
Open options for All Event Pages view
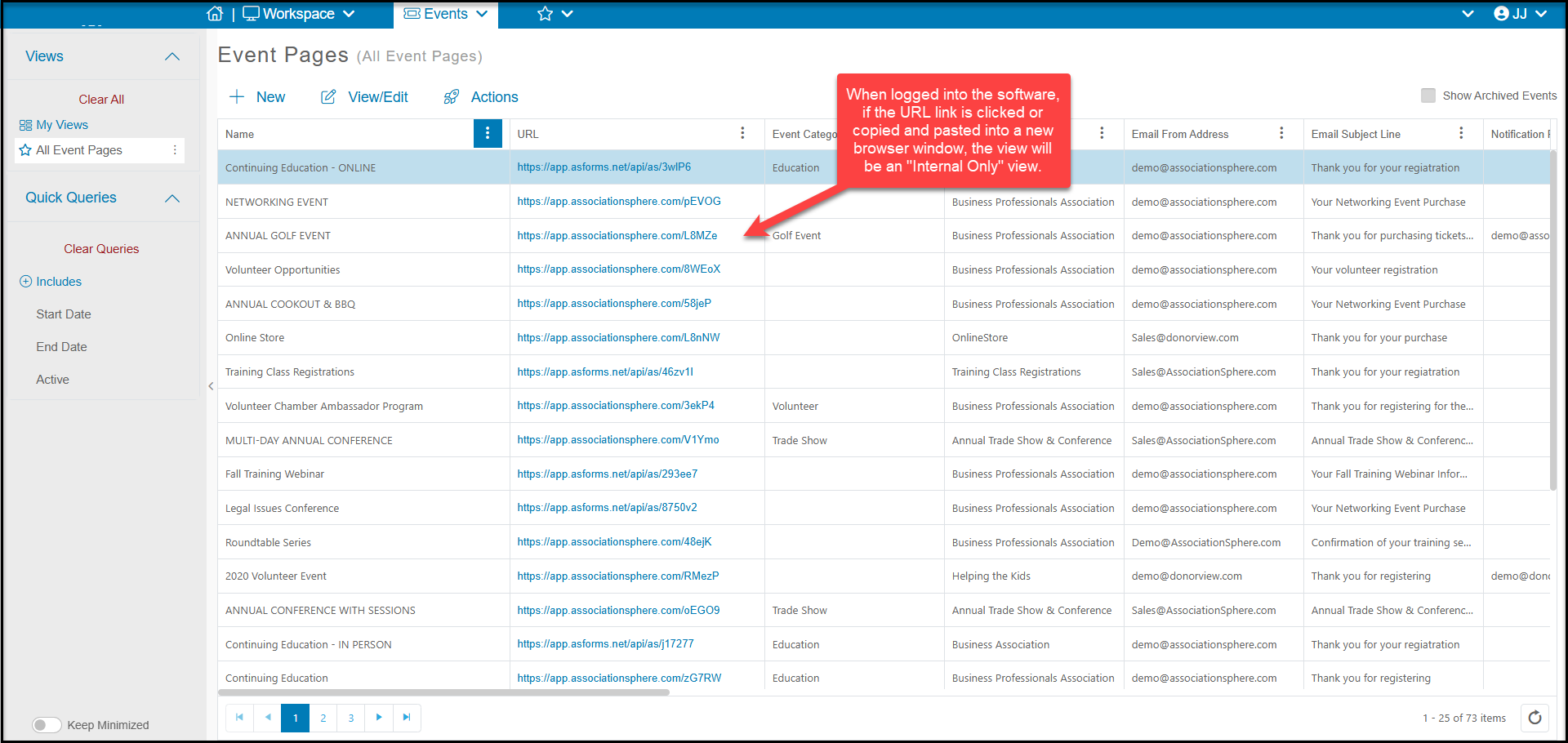[x=175, y=150]
